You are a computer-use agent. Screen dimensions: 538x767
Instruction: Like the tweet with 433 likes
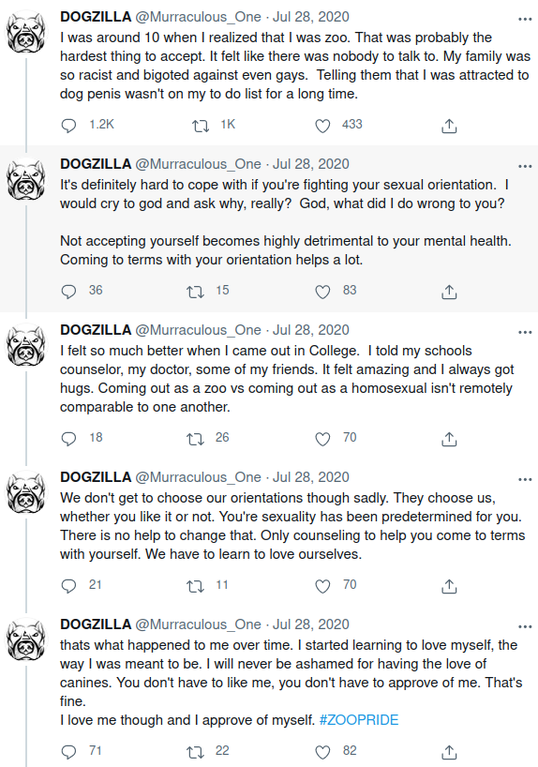tap(322, 126)
